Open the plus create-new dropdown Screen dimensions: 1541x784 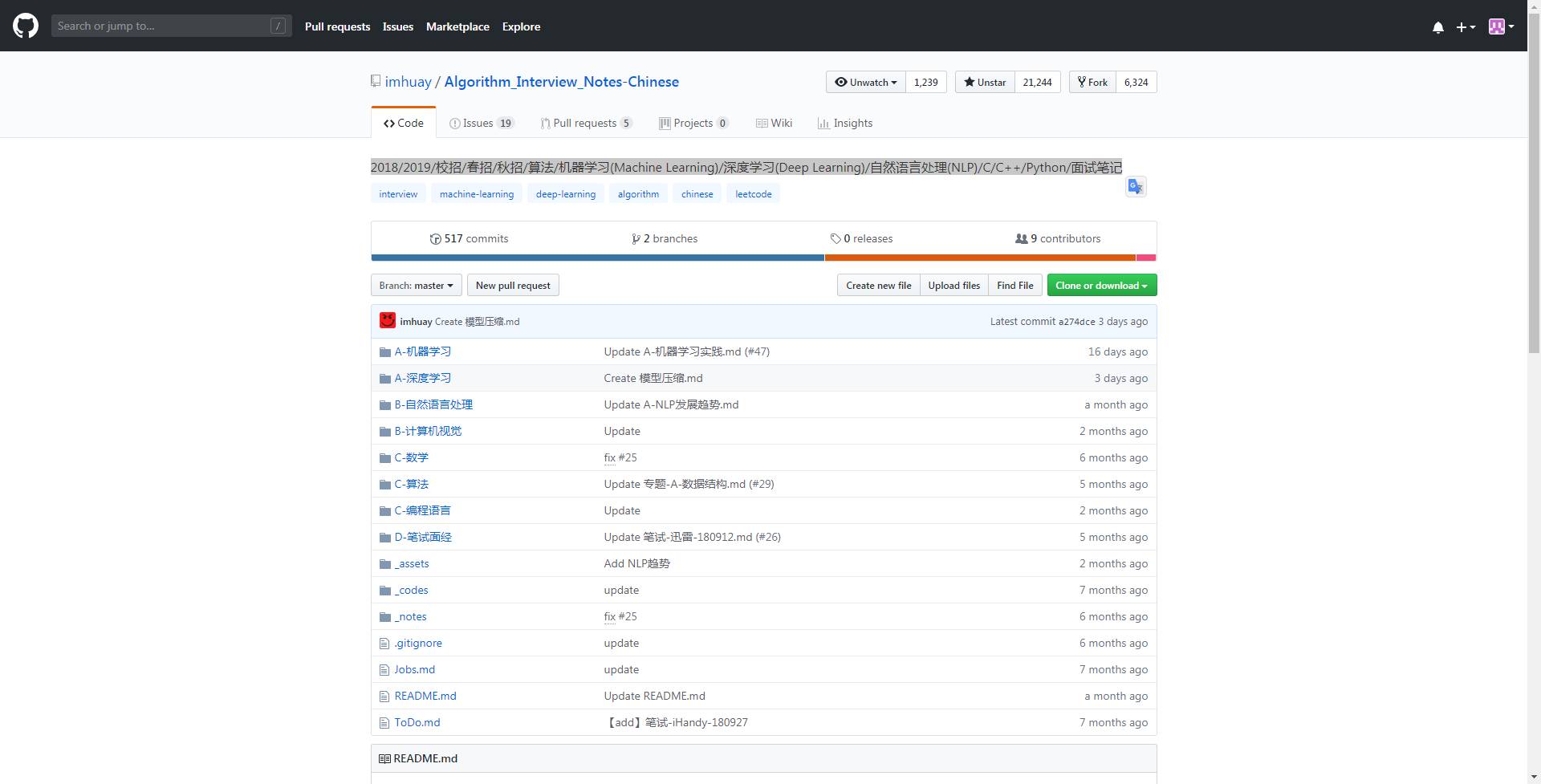click(1466, 26)
